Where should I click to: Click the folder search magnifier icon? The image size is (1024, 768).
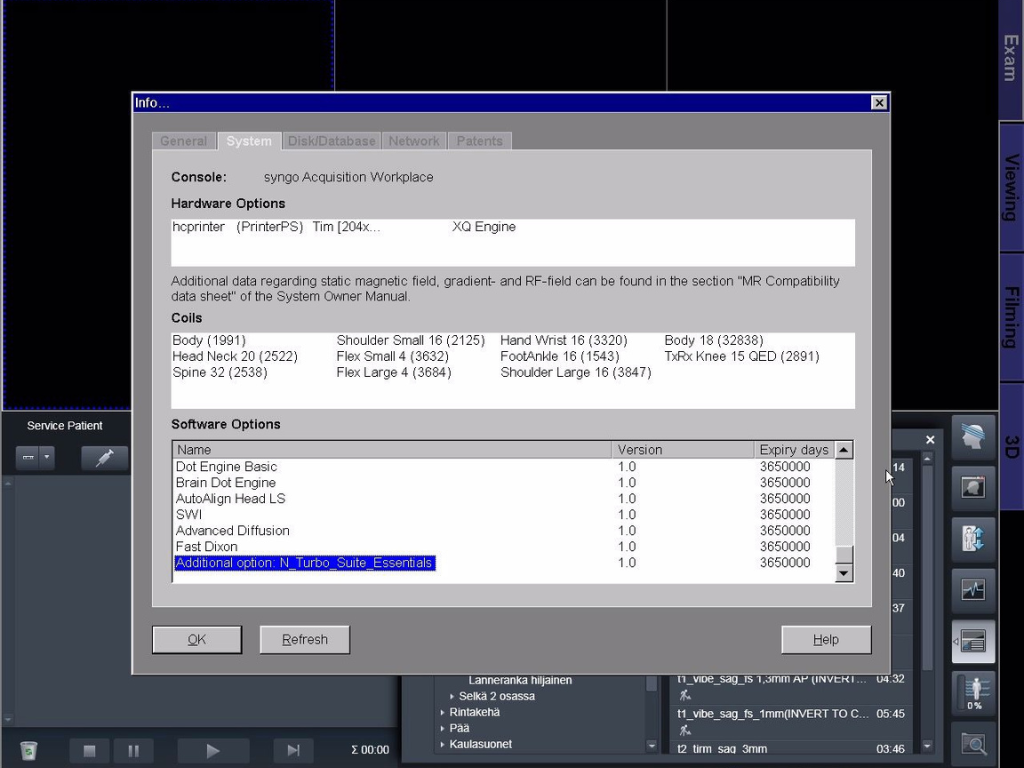click(x=973, y=743)
